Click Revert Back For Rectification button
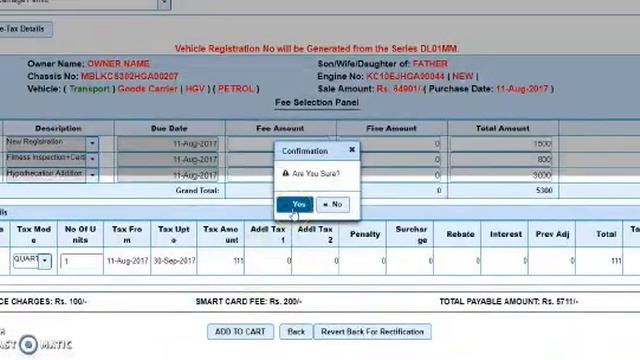This screenshot has width=640, height=360. (x=372, y=331)
